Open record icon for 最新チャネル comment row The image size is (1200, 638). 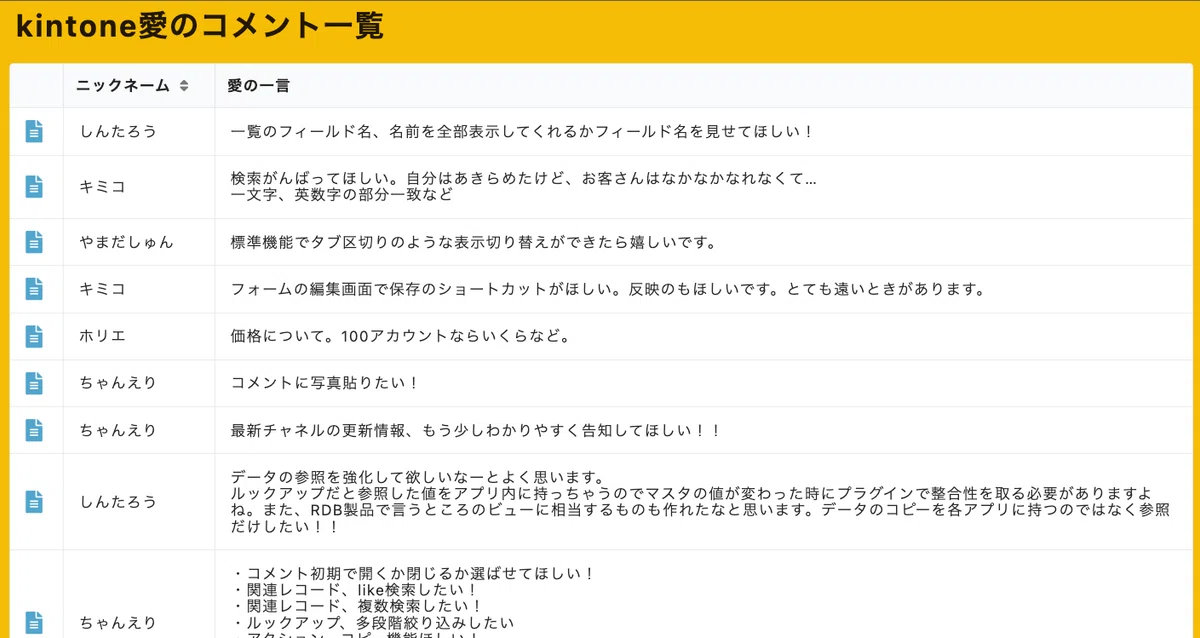tap(35, 430)
